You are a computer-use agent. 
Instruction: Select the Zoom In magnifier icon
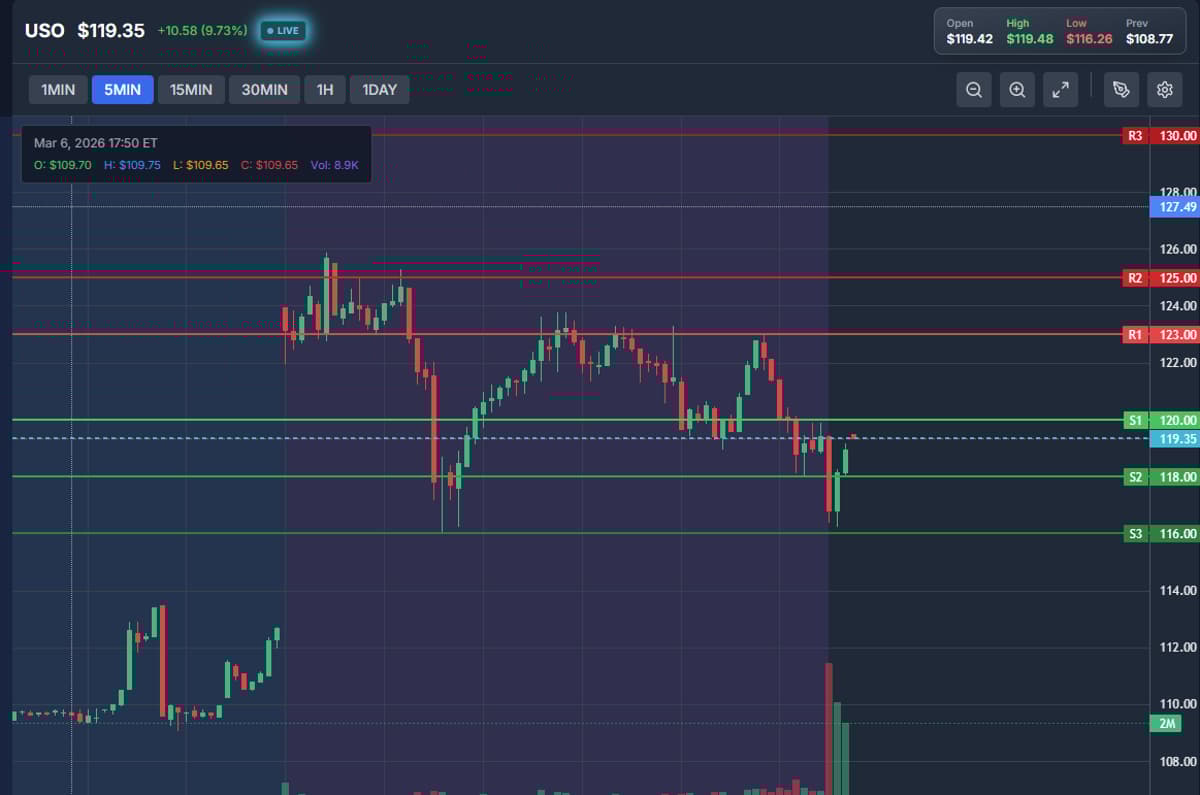coord(1017,89)
